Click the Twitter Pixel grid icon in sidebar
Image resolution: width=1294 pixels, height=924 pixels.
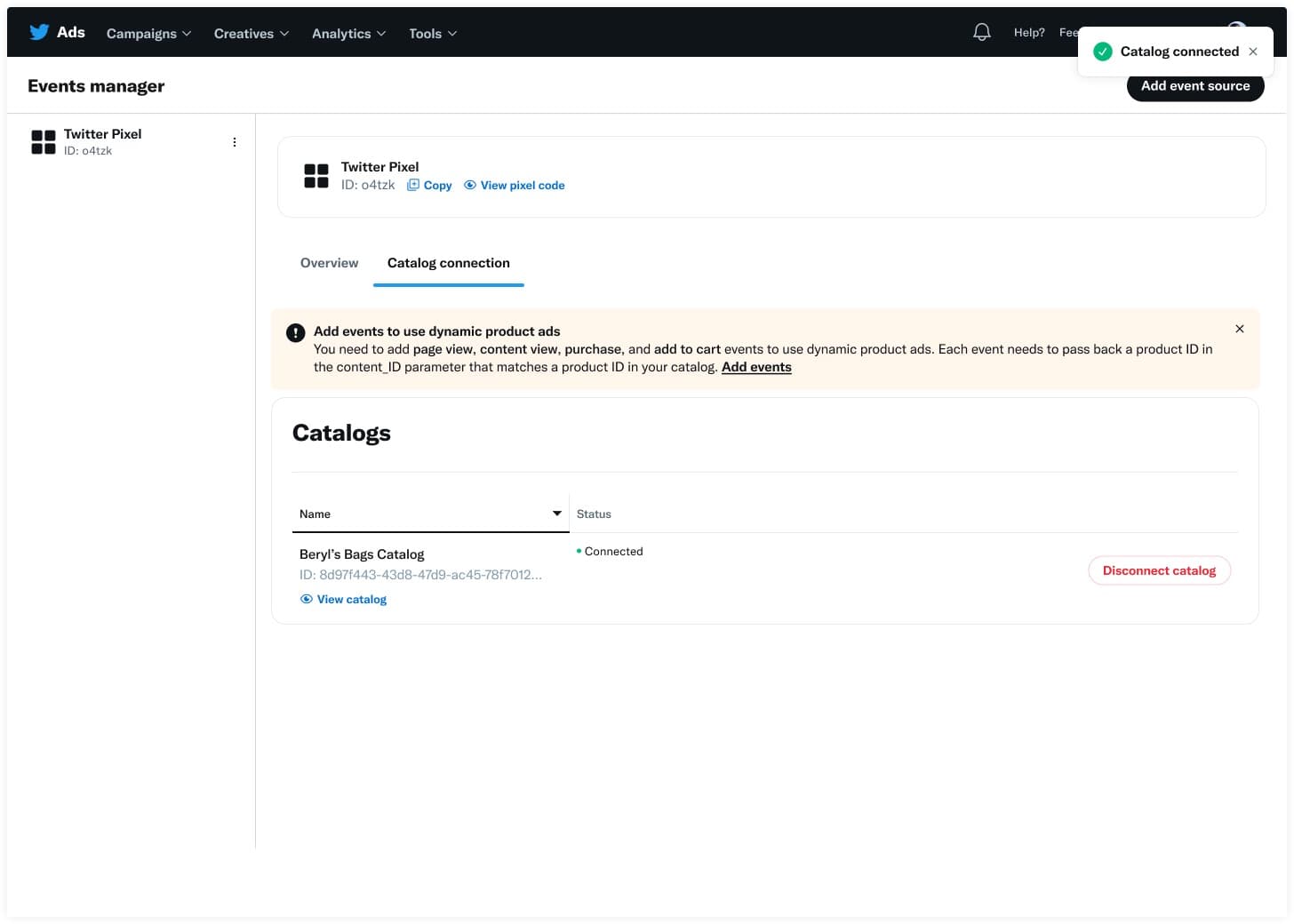(x=43, y=141)
